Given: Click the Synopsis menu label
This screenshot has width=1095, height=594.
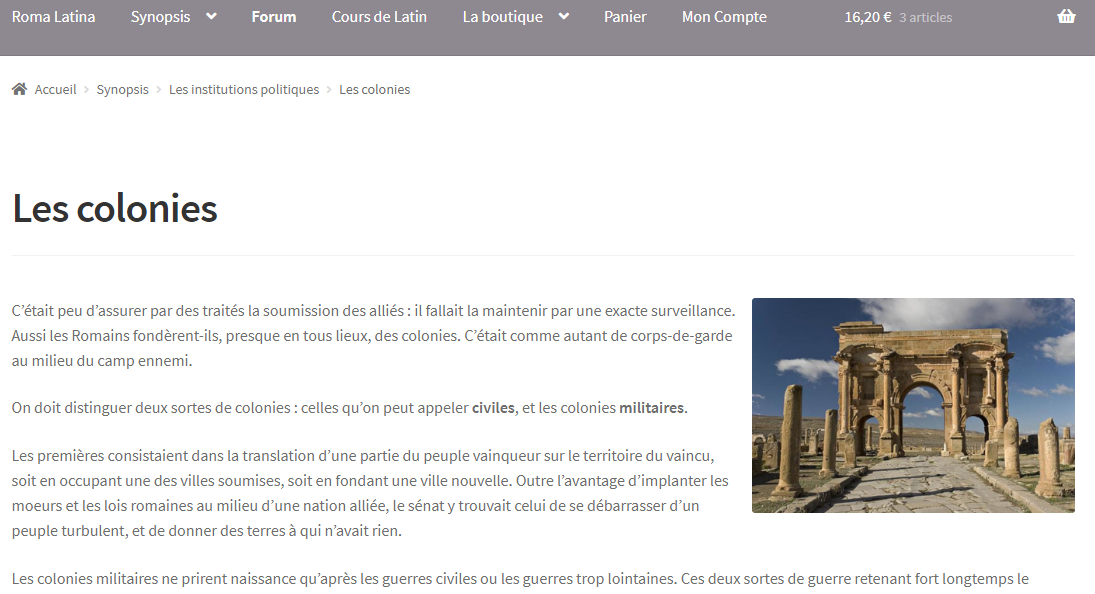Looking at the screenshot, I should pyautogui.click(x=160, y=17).
